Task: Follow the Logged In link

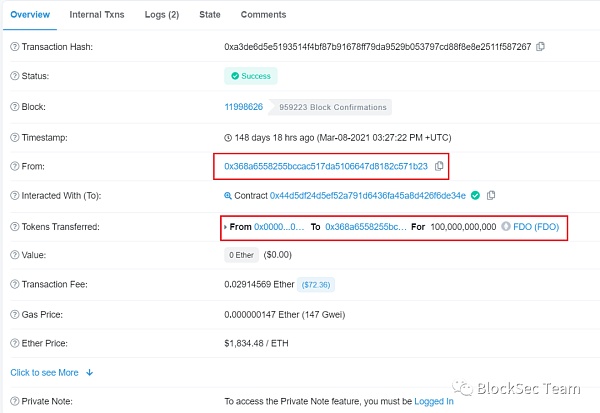Action: coord(435,401)
